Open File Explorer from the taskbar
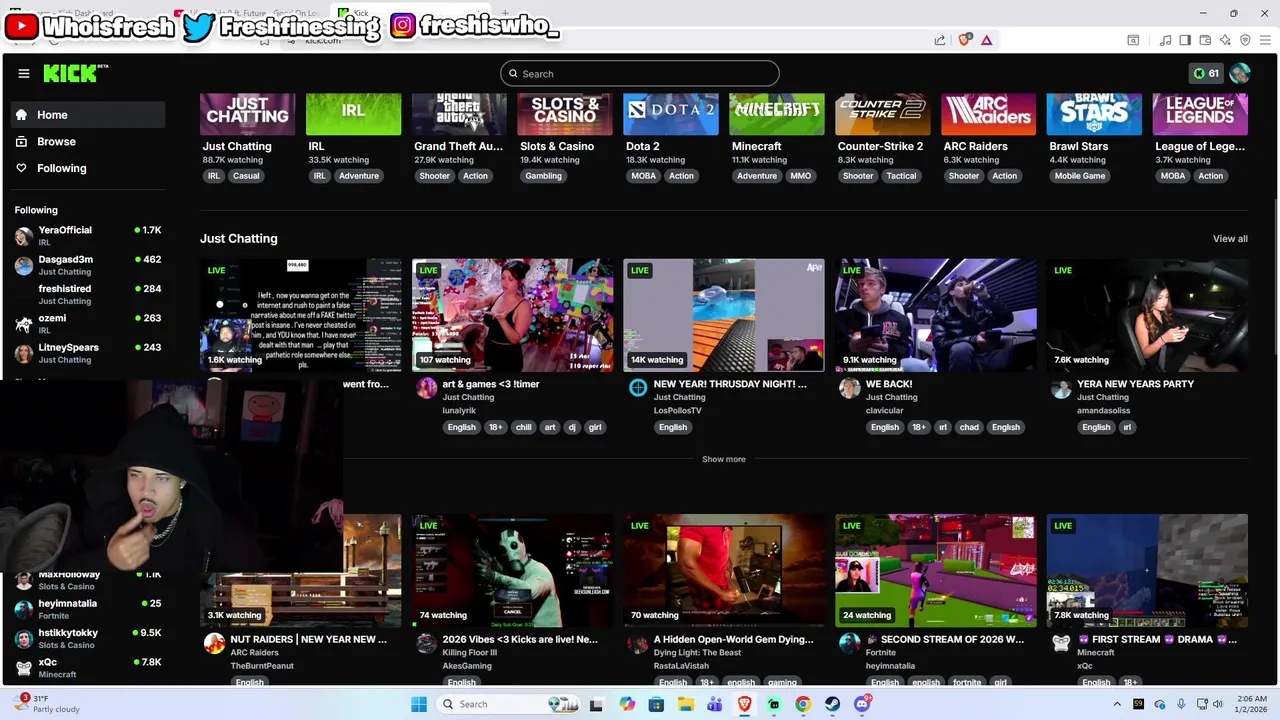Image resolution: width=1280 pixels, height=720 pixels. pos(686,704)
